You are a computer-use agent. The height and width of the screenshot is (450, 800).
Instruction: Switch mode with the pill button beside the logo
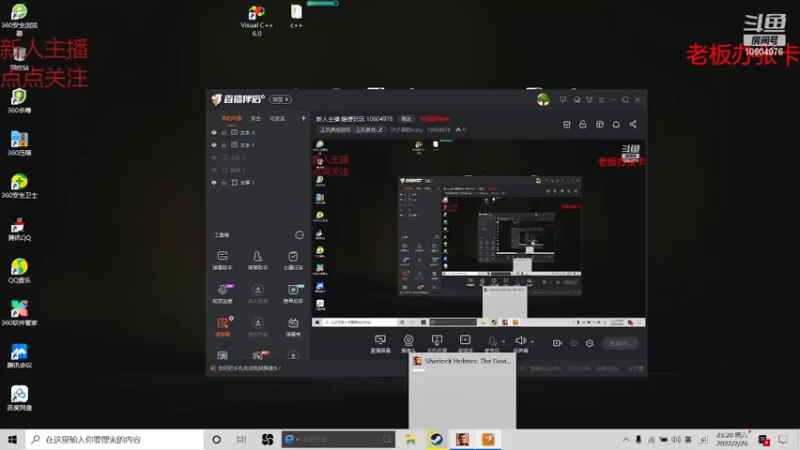[x=280, y=99]
